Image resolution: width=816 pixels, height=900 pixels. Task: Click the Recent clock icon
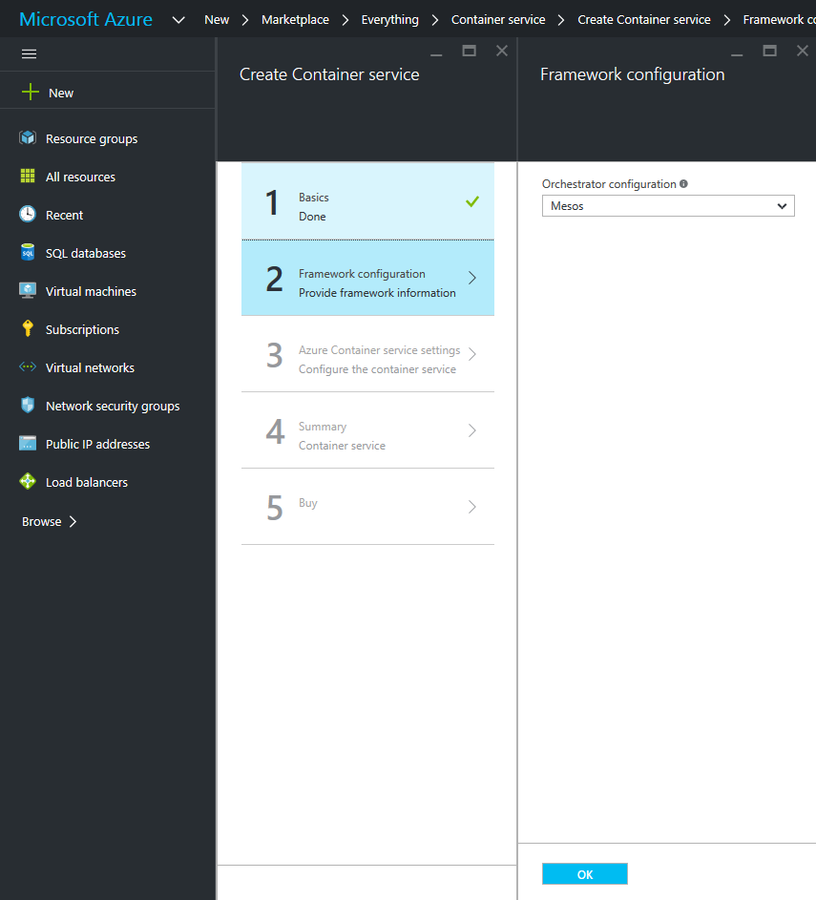click(x=28, y=214)
